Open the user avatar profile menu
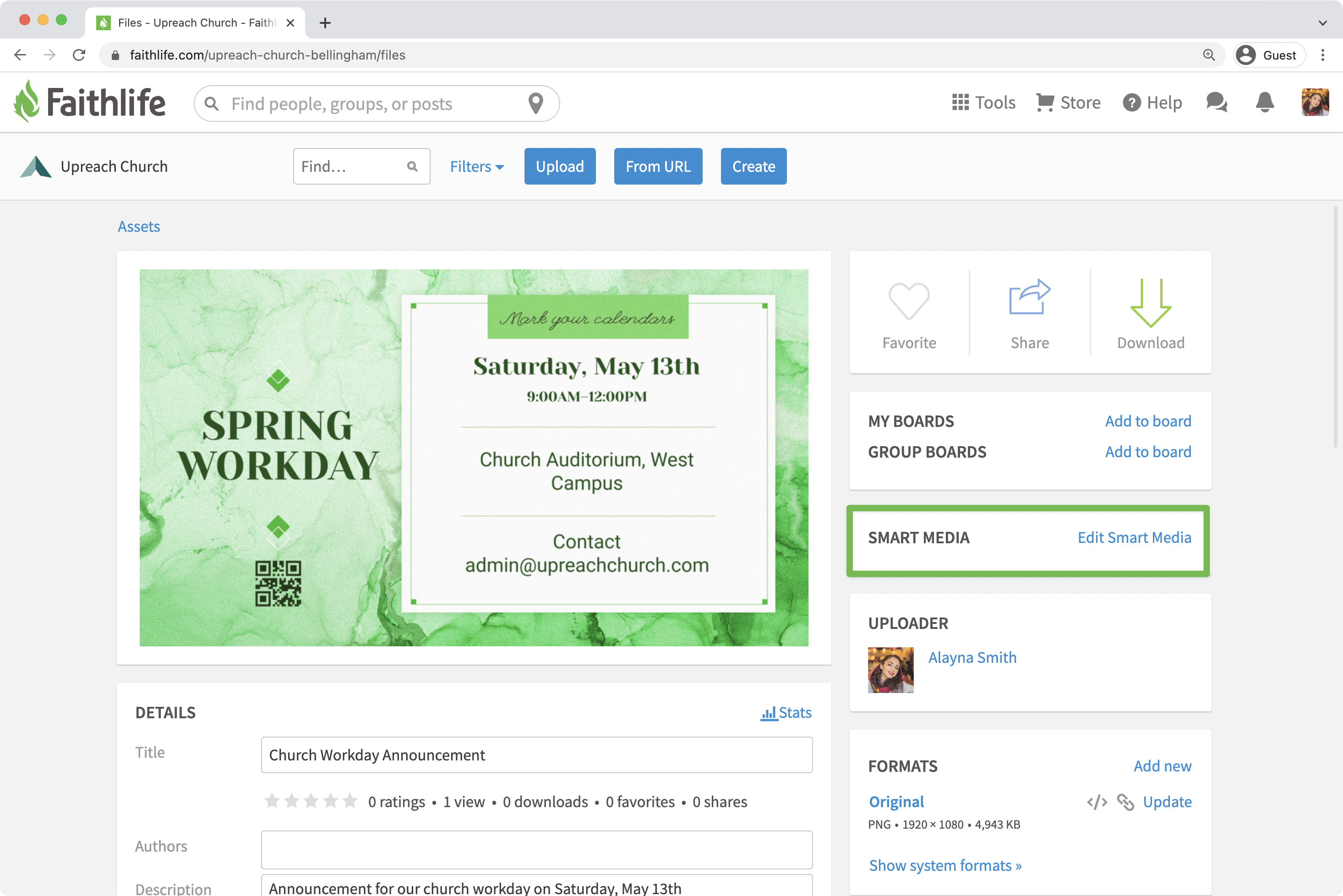The height and width of the screenshot is (896, 1343). point(1315,103)
